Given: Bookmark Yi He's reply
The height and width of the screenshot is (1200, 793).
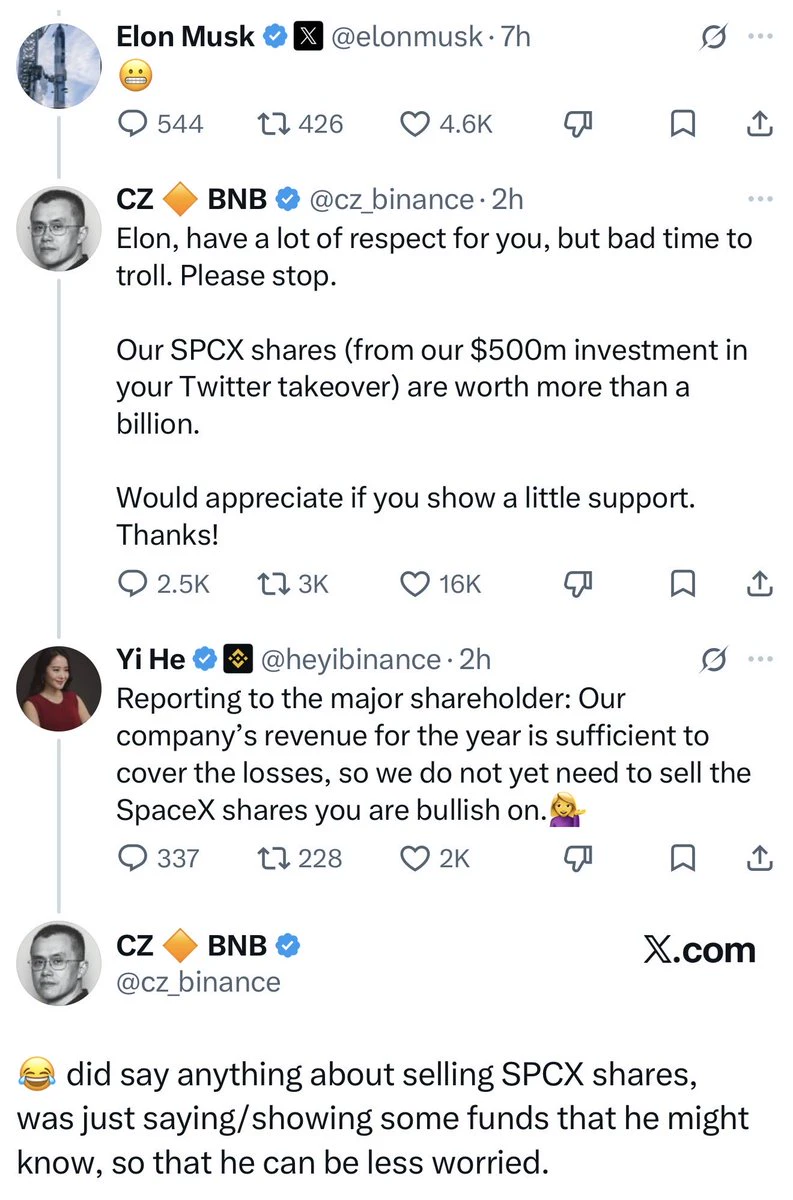Looking at the screenshot, I should point(682,857).
